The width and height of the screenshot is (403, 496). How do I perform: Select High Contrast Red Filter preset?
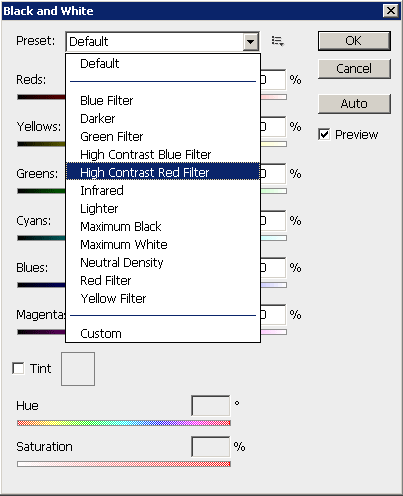(x=163, y=172)
